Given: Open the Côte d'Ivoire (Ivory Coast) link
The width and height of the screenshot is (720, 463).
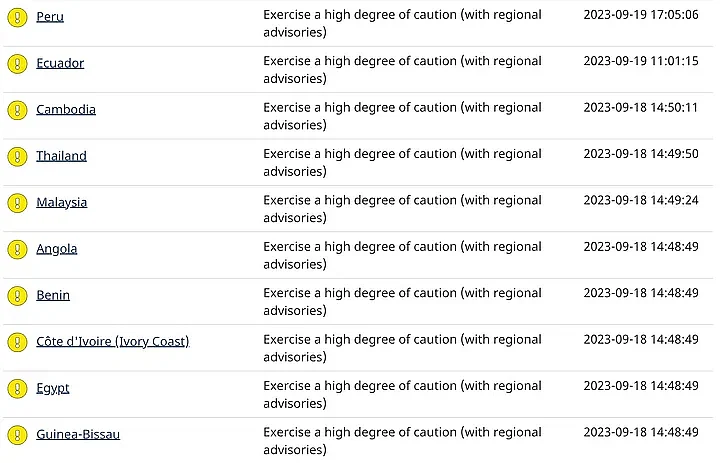Looking at the screenshot, I should point(112,341).
